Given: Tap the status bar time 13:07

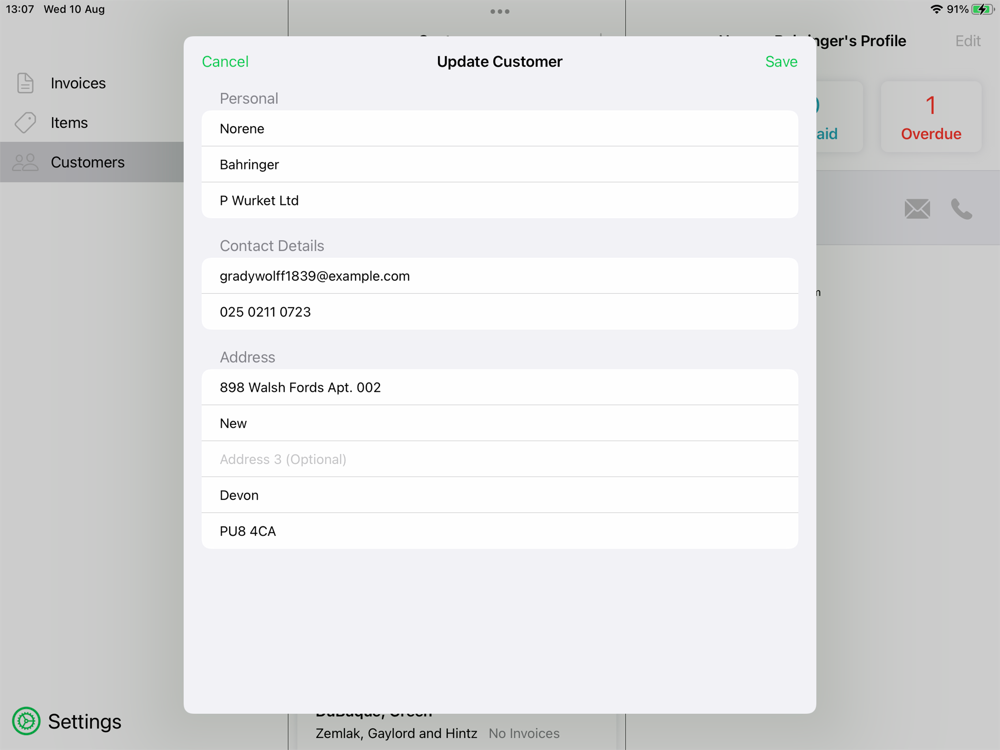Looking at the screenshot, I should tap(20, 9).
